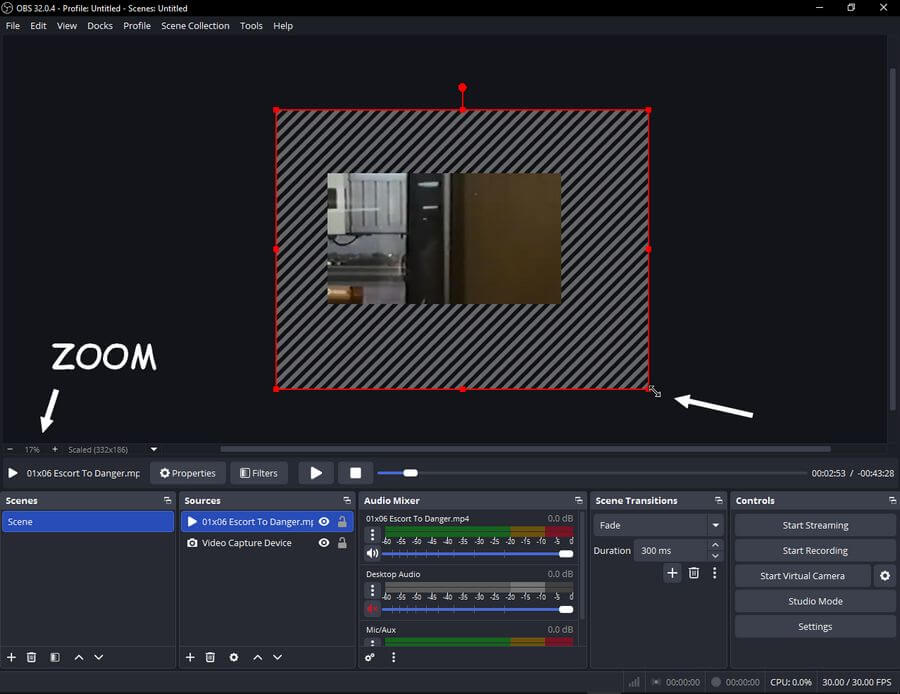Move the selected source down in Sources
The height and width of the screenshot is (694, 900).
click(278, 657)
